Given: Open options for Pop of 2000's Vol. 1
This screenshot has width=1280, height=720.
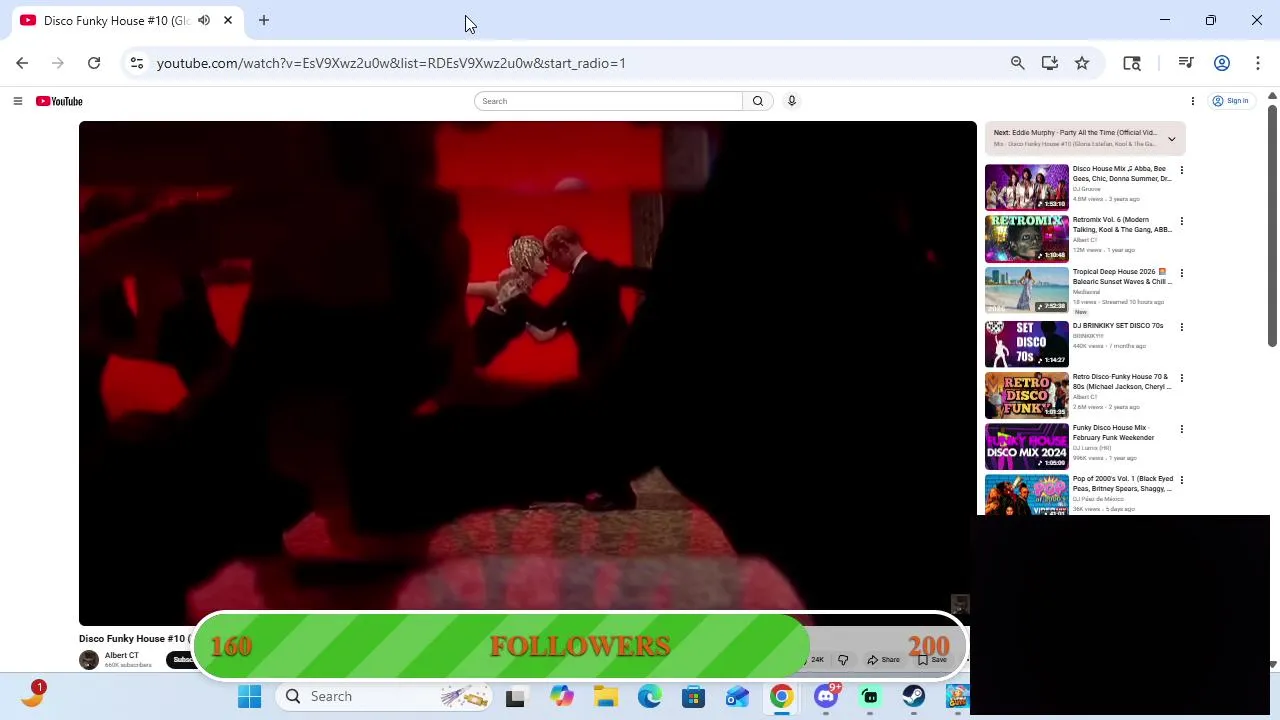Looking at the screenshot, I should click(x=1181, y=480).
